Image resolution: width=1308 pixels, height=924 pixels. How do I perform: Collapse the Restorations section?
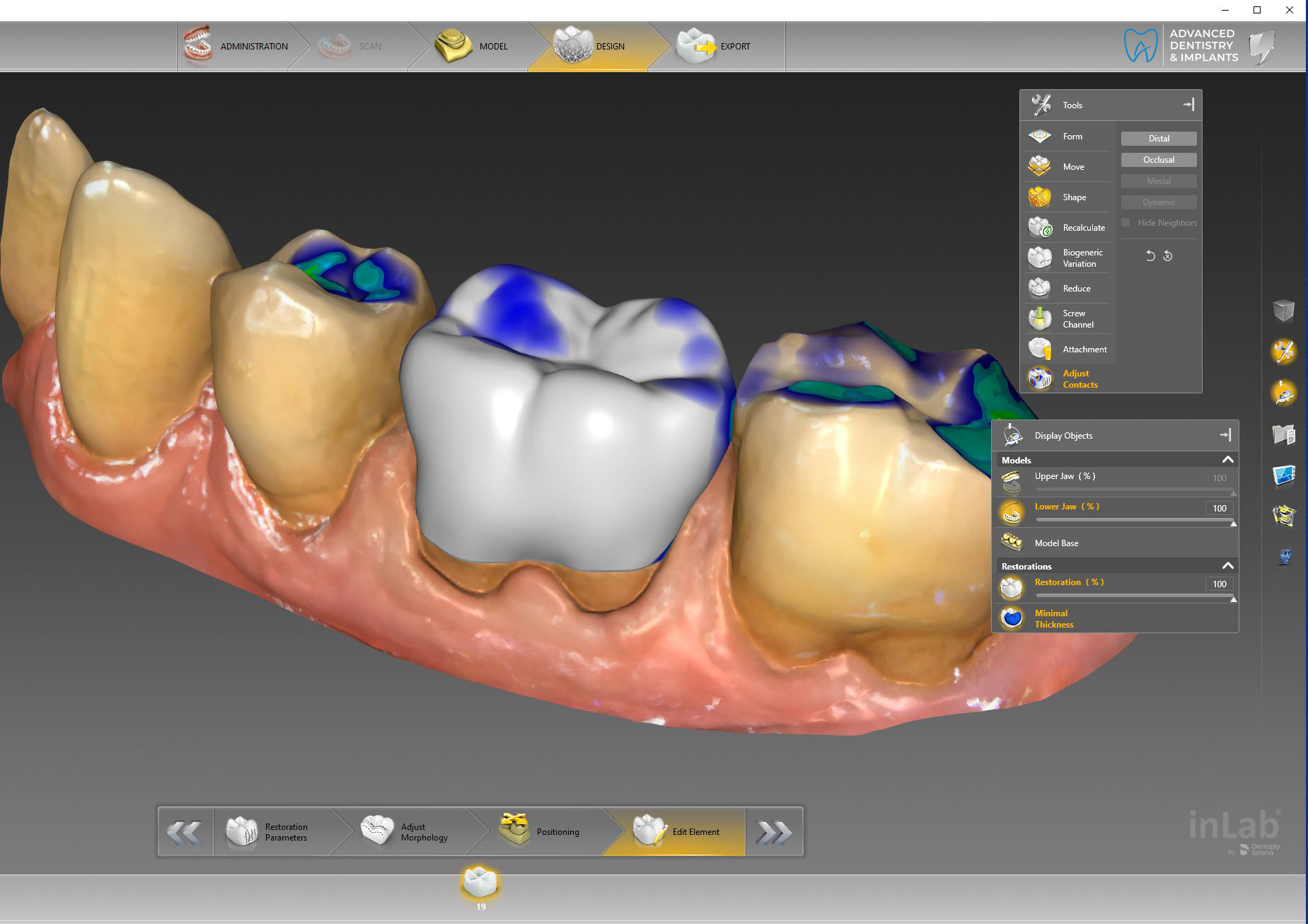(x=1227, y=566)
